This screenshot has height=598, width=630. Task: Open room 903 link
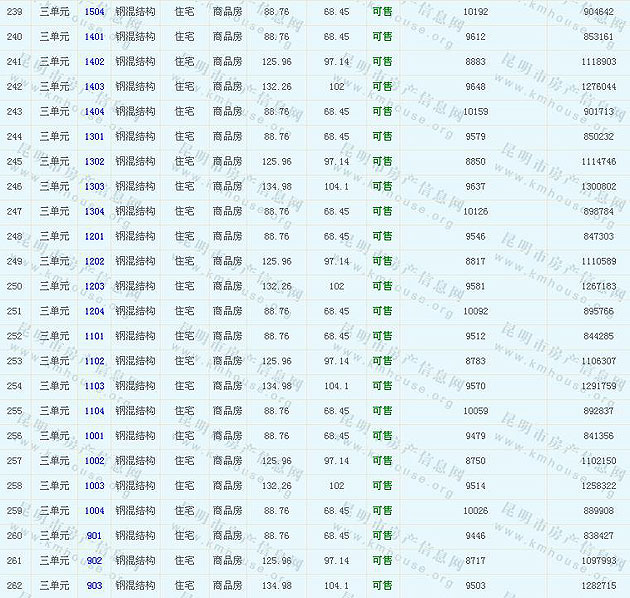pos(94,585)
